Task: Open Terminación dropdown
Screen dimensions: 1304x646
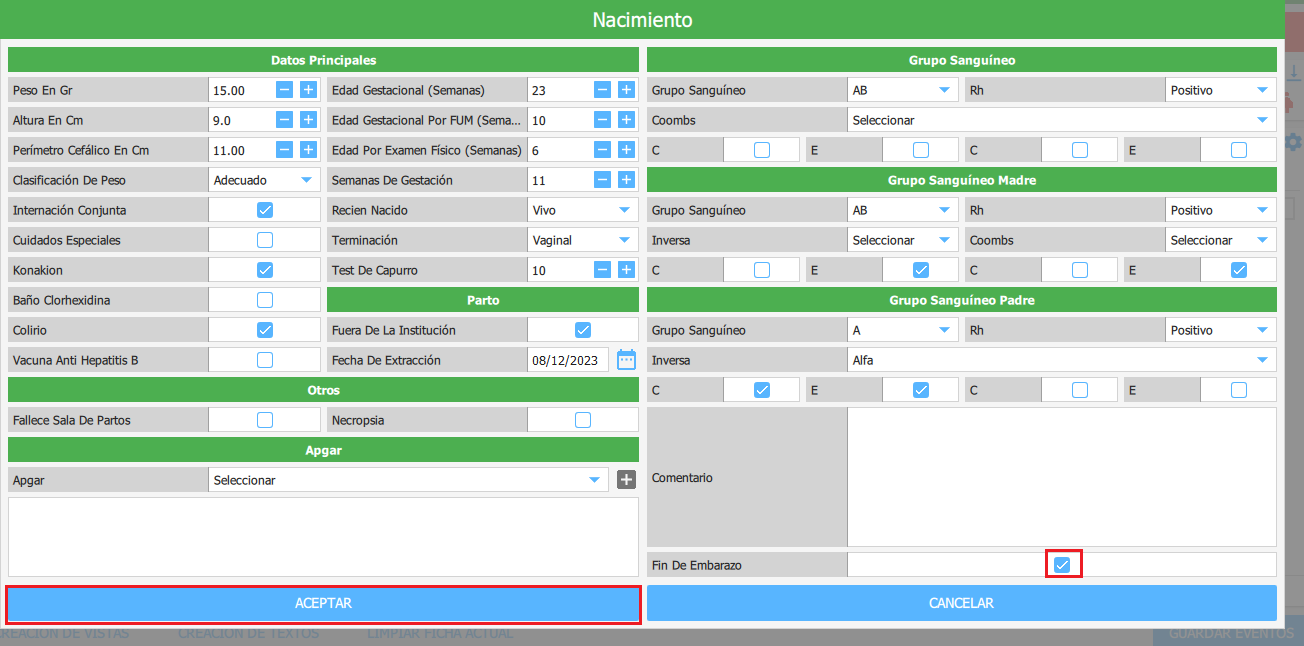Action: click(583, 240)
